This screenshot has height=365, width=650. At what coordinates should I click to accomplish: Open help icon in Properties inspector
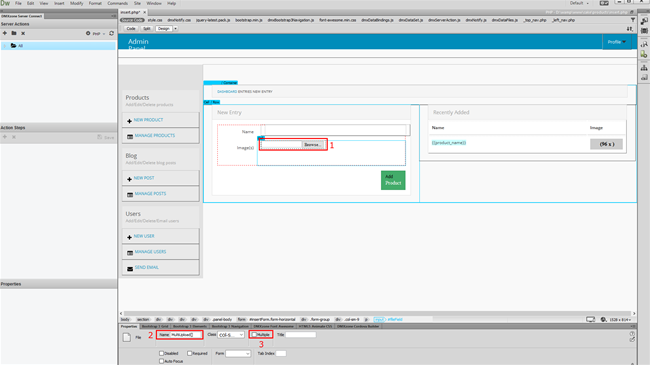(632, 333)
